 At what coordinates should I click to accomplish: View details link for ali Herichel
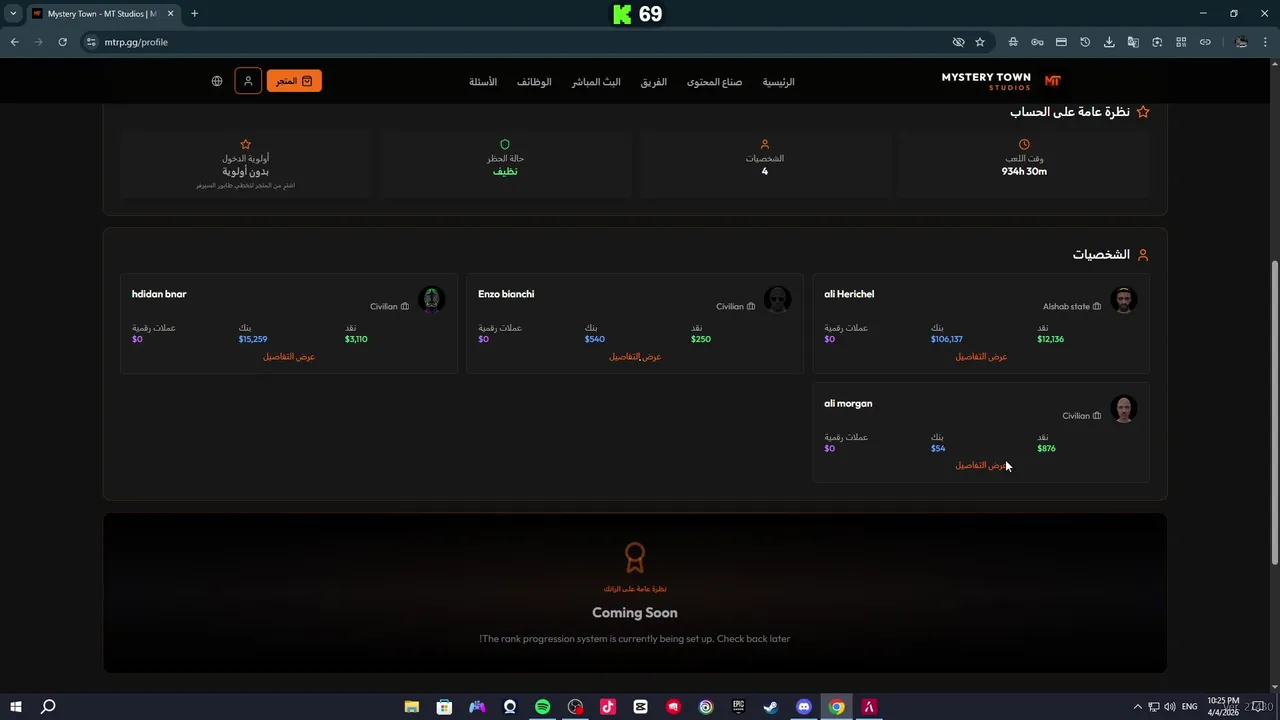981,357
